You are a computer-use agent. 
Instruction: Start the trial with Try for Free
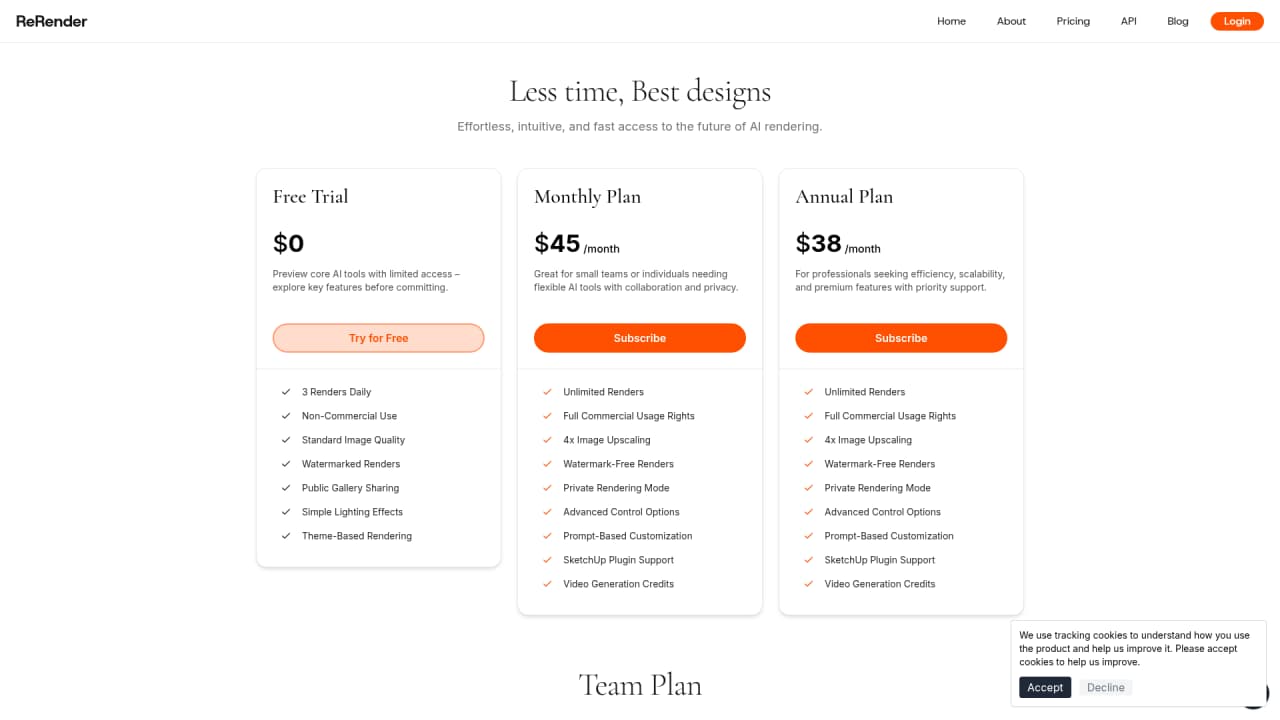[x=378, y=338]
